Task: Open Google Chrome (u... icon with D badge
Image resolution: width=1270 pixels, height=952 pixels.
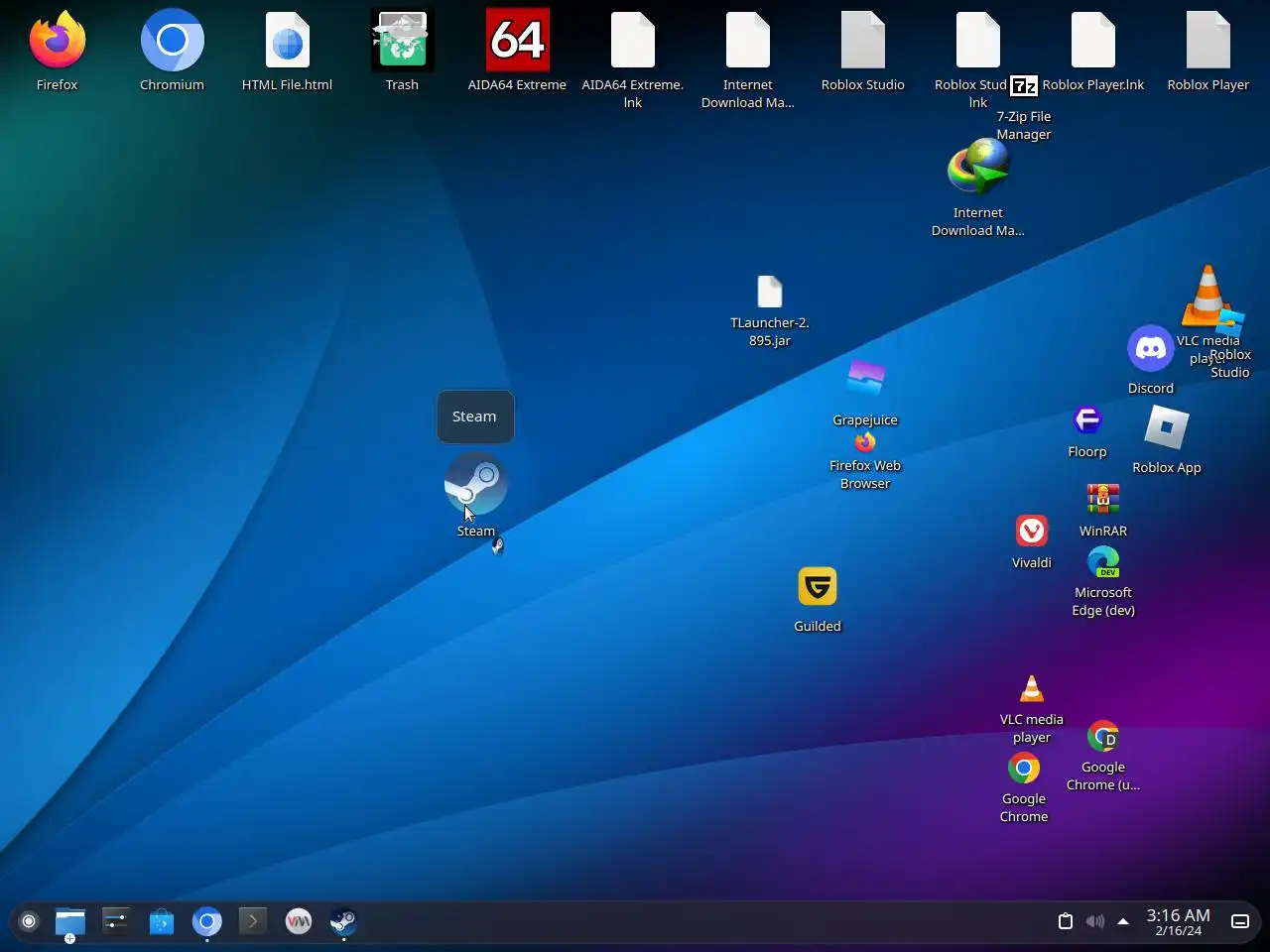Action: (x=1103, y=736)
